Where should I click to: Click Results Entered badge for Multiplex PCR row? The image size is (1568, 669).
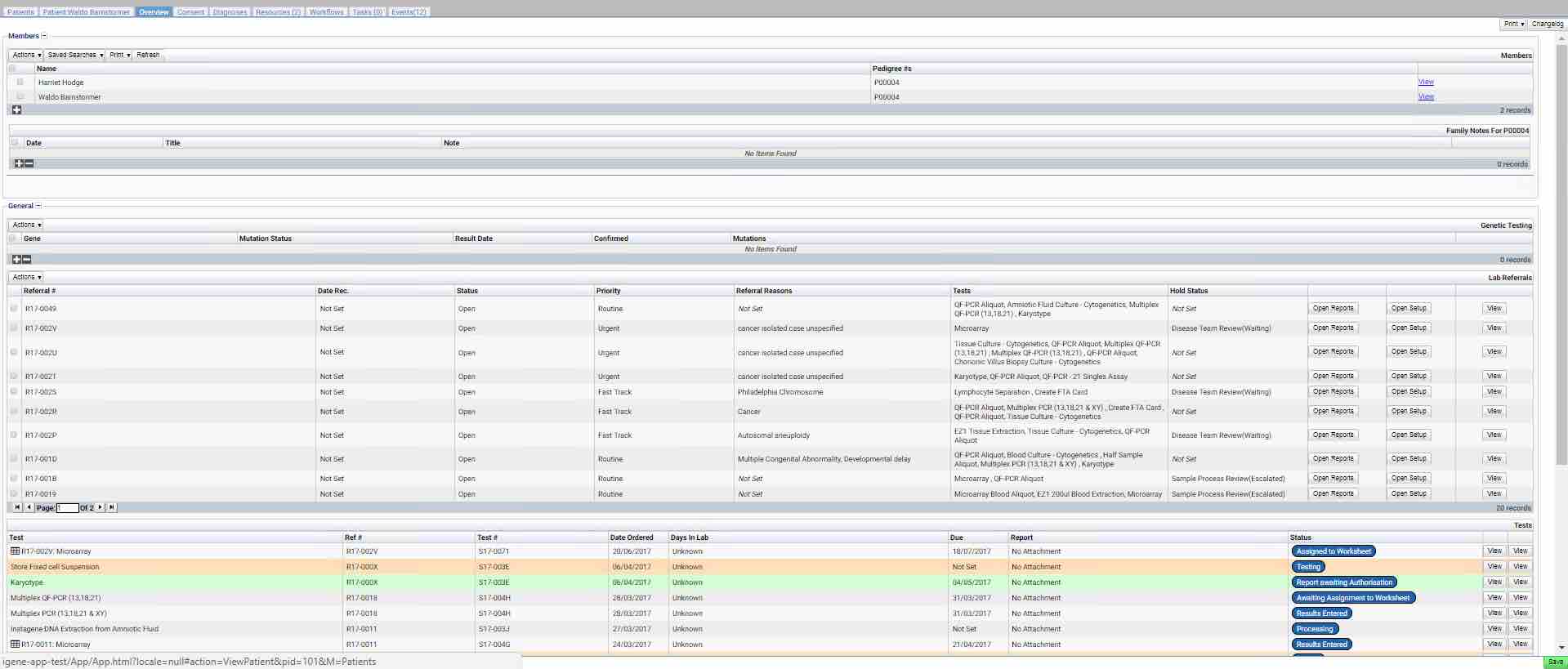[1321, 613]
